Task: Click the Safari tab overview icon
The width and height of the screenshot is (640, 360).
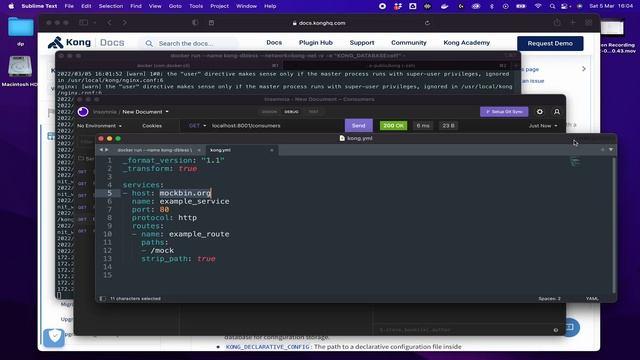Action: [x=589, y=23]
